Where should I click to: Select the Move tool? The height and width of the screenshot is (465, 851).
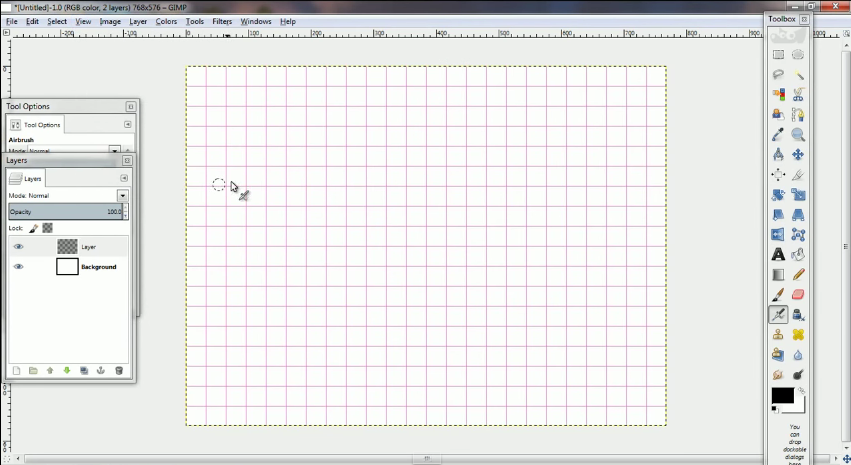(x=798, y=155)
